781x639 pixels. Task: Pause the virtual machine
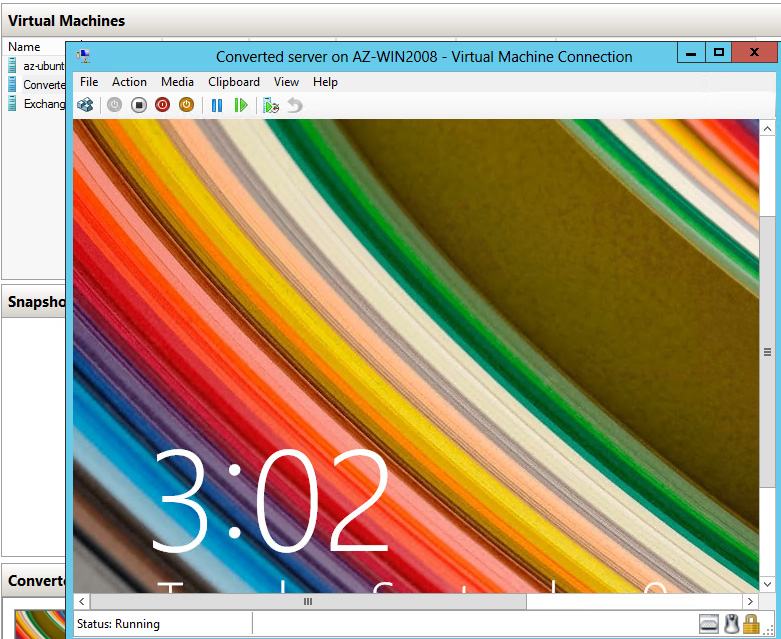(217, 105)
